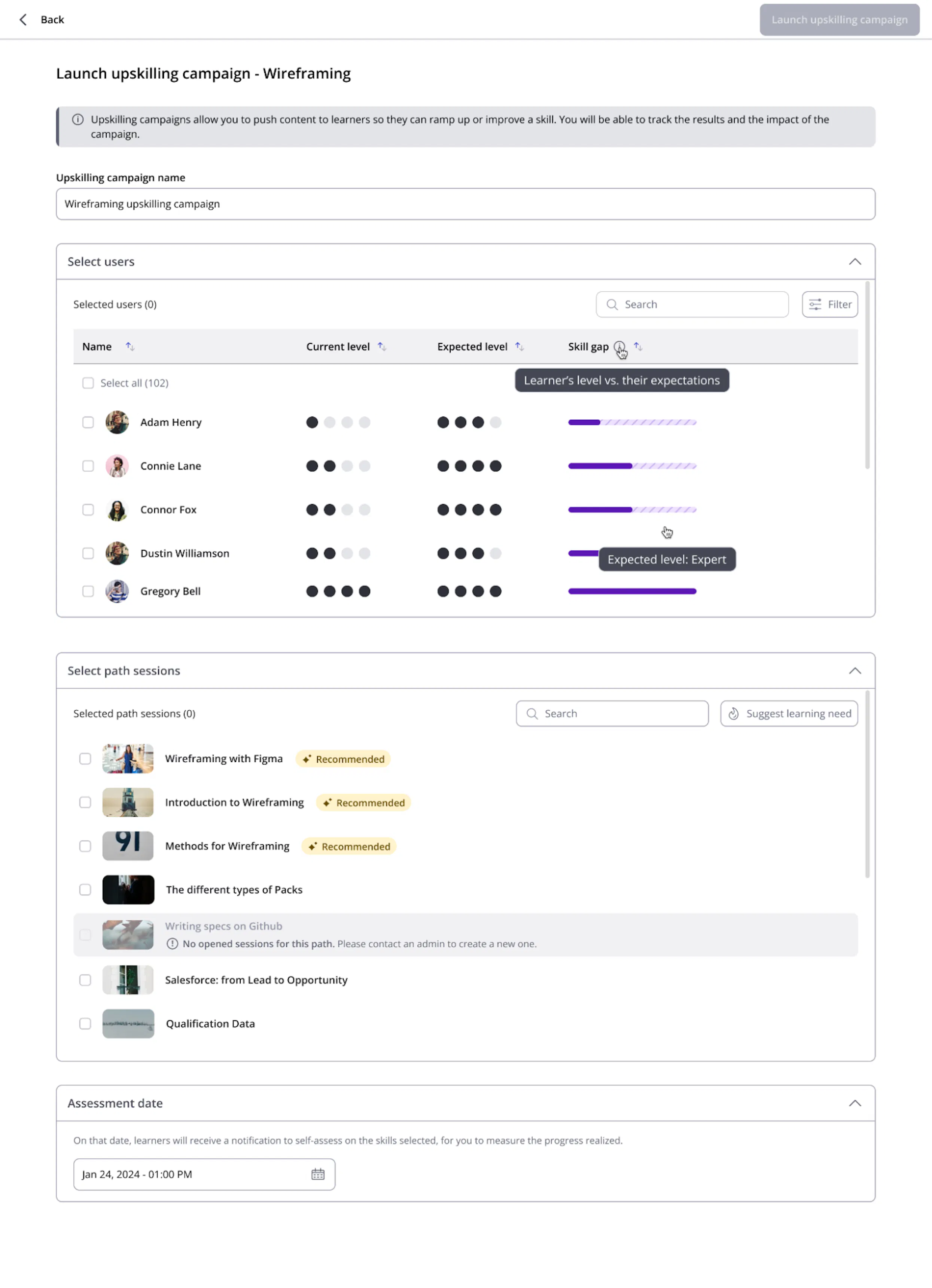
Task: Click Recommended badge on Methods for Wireframing
Action: [349, 846]
